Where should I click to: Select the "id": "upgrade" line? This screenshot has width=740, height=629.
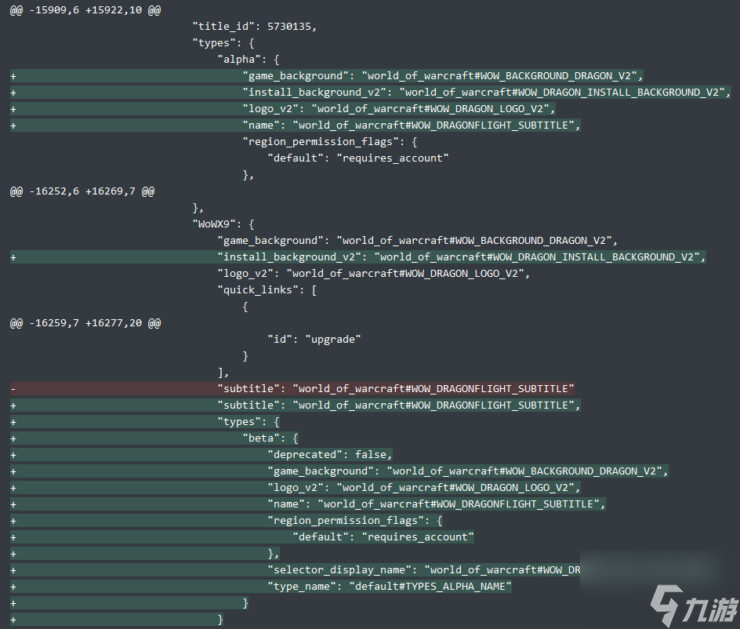(x=314, y=339)
